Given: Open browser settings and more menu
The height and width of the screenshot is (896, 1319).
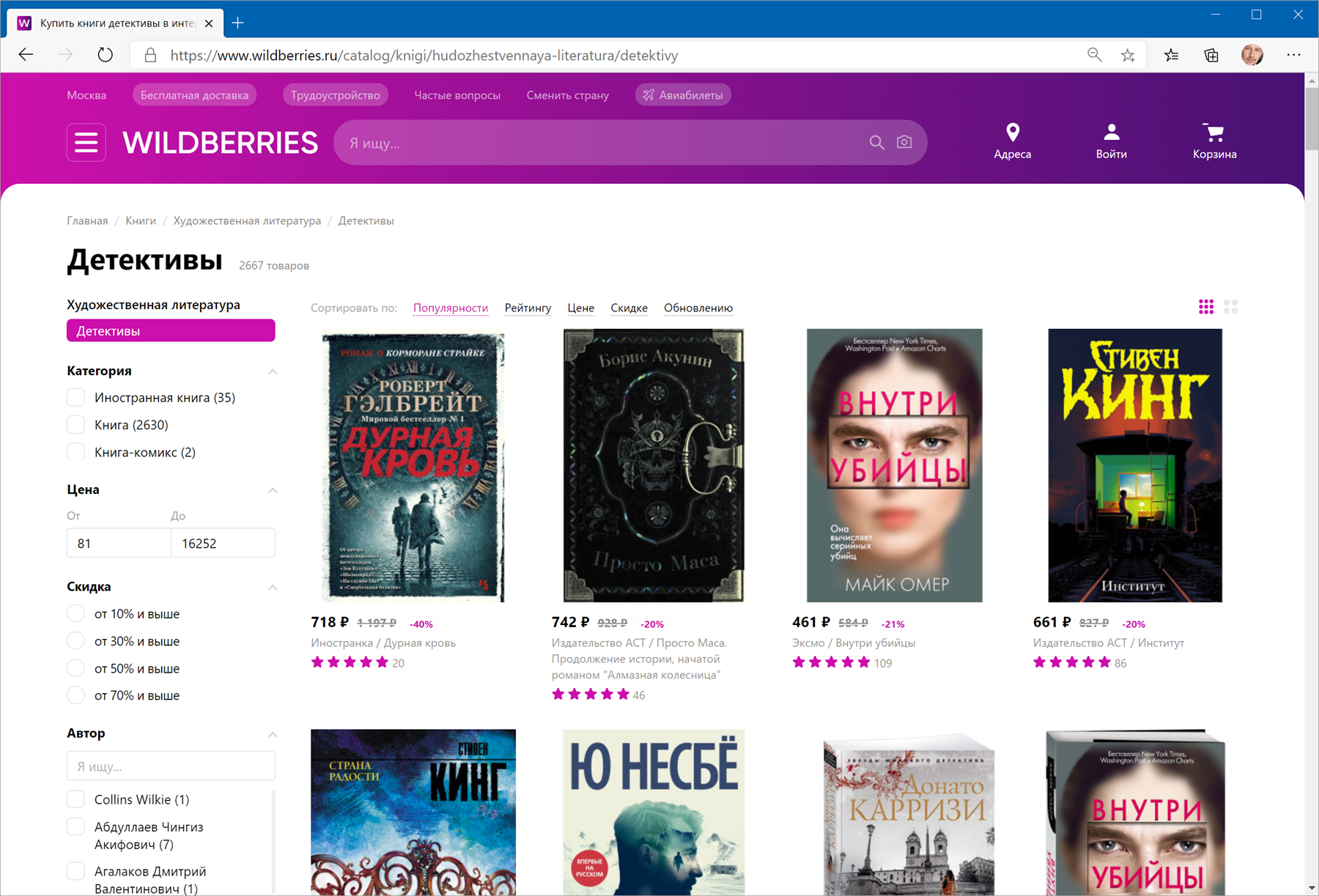Looking at the screenshot, I should 1293,55.
